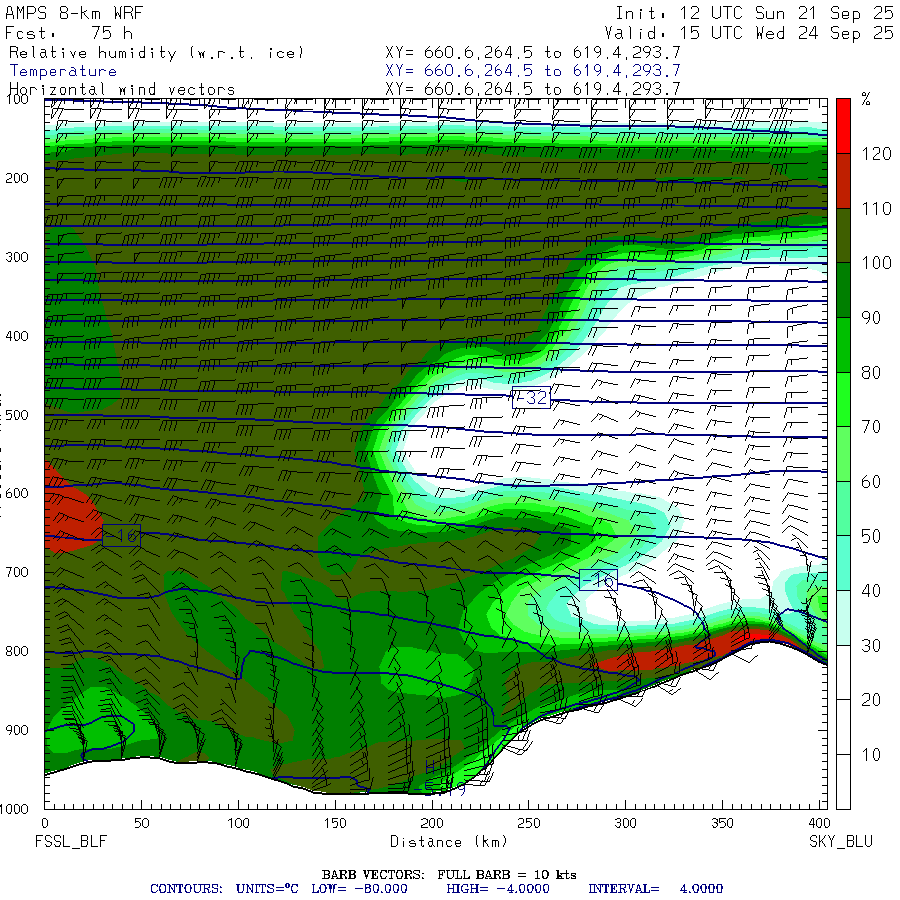
Task: Select the "Fcst: 75 h" forecast hour text
Action: pos(69,33)
